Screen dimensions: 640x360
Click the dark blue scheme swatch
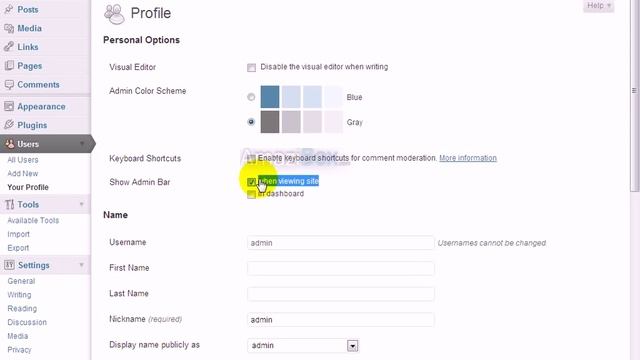click(270, 97)
